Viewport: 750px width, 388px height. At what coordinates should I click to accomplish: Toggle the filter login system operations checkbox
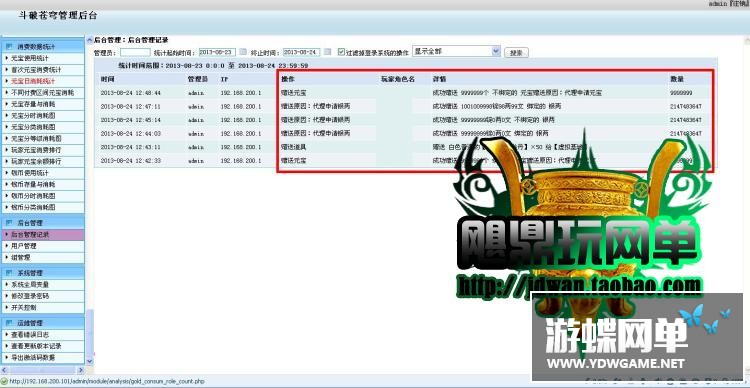pos(341,52)
